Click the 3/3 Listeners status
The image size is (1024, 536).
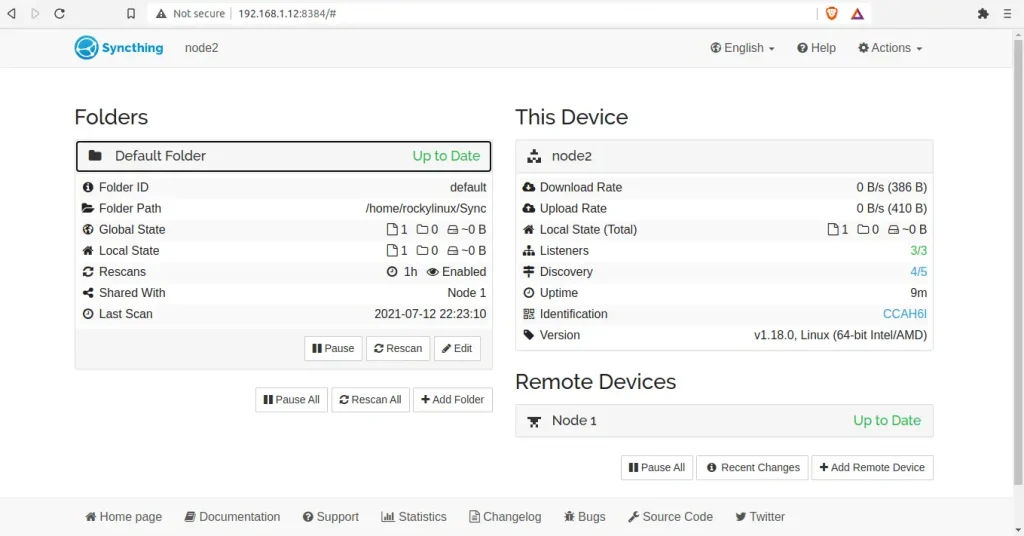tap(918, 251)
